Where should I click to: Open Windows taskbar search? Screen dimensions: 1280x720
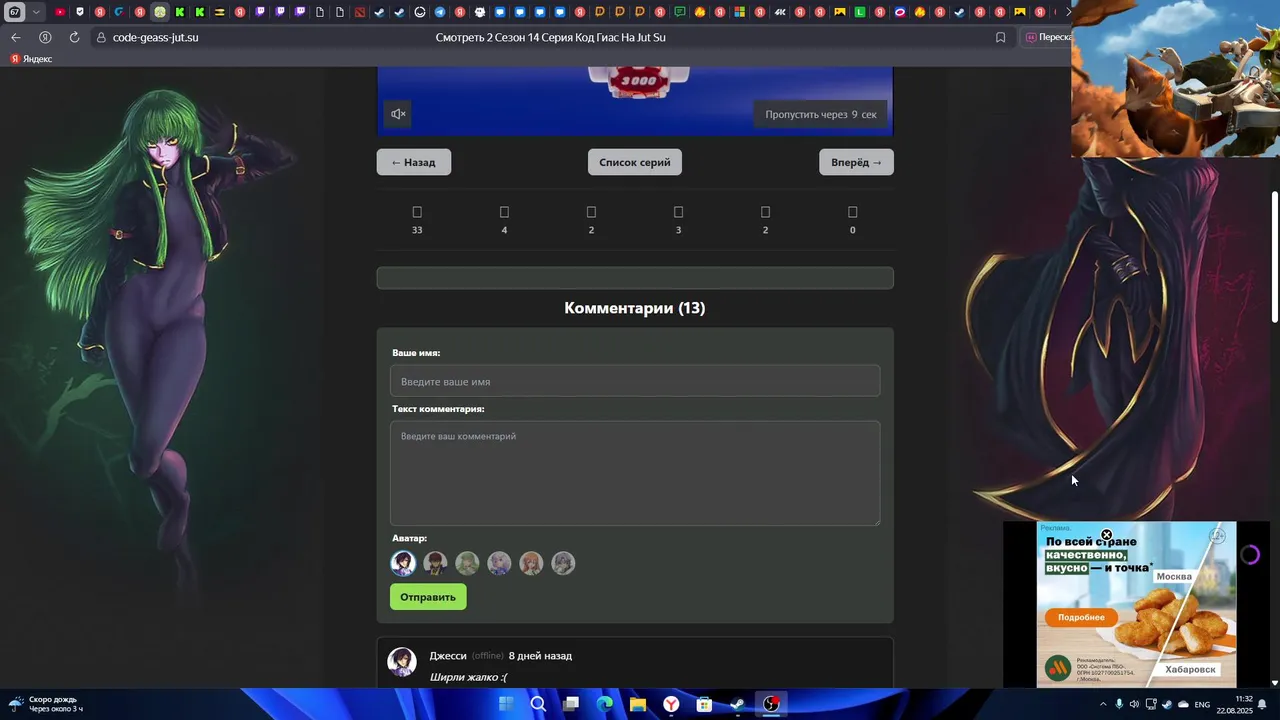coord(538,704)
